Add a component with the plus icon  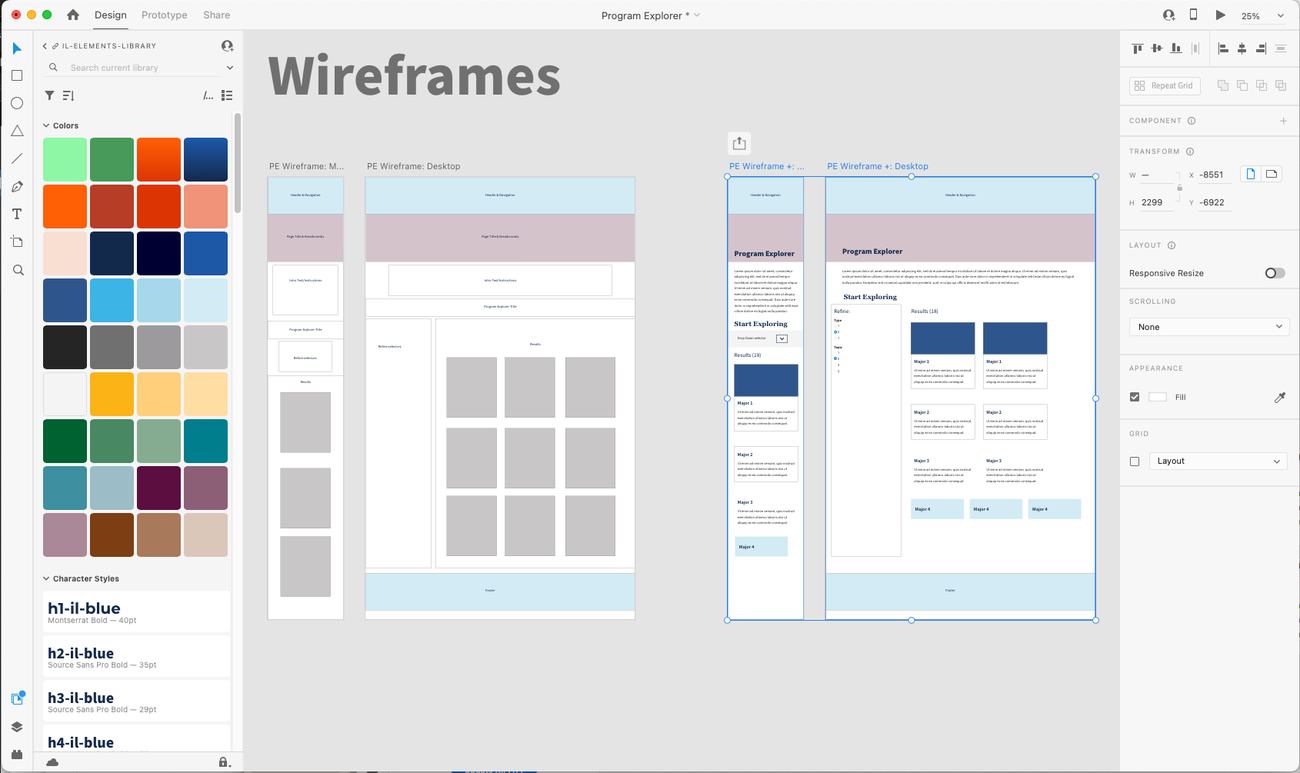[1283, 121]
